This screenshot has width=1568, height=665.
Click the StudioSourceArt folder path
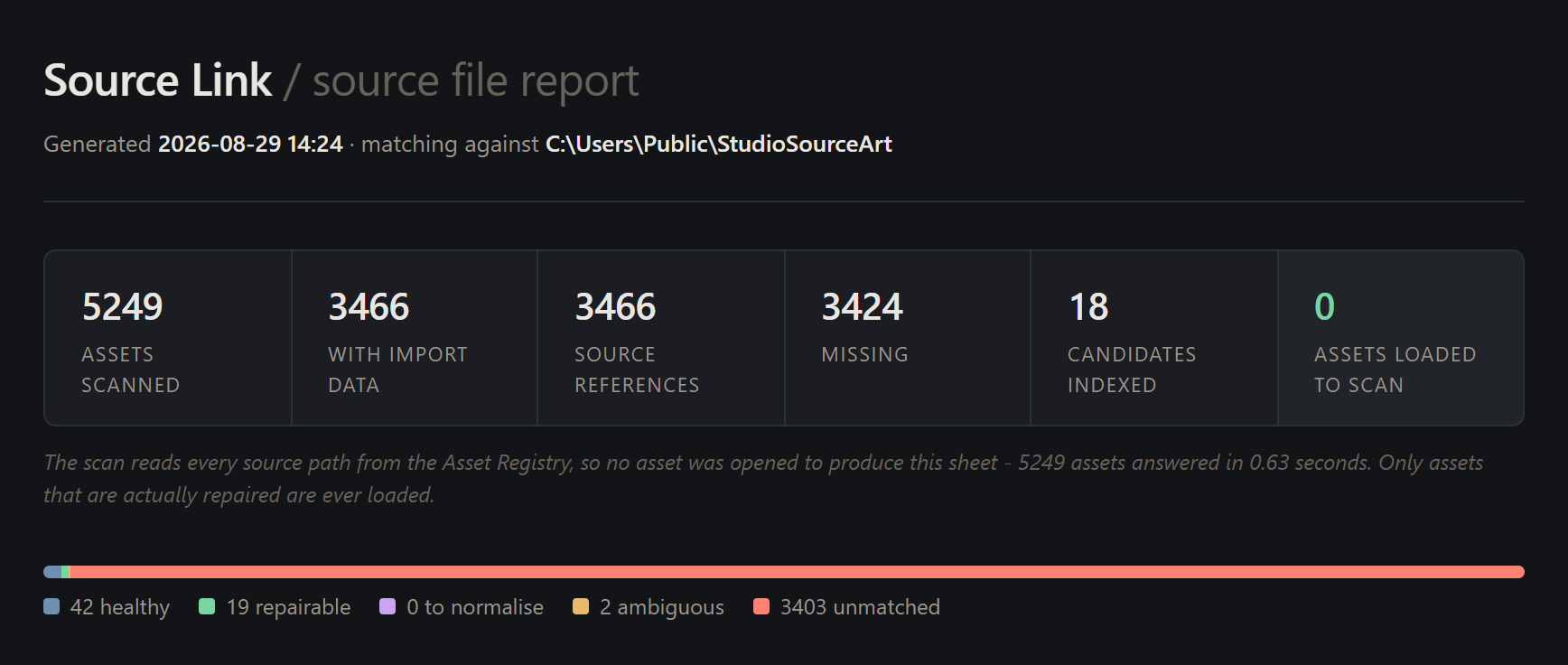tap(719, 144)
